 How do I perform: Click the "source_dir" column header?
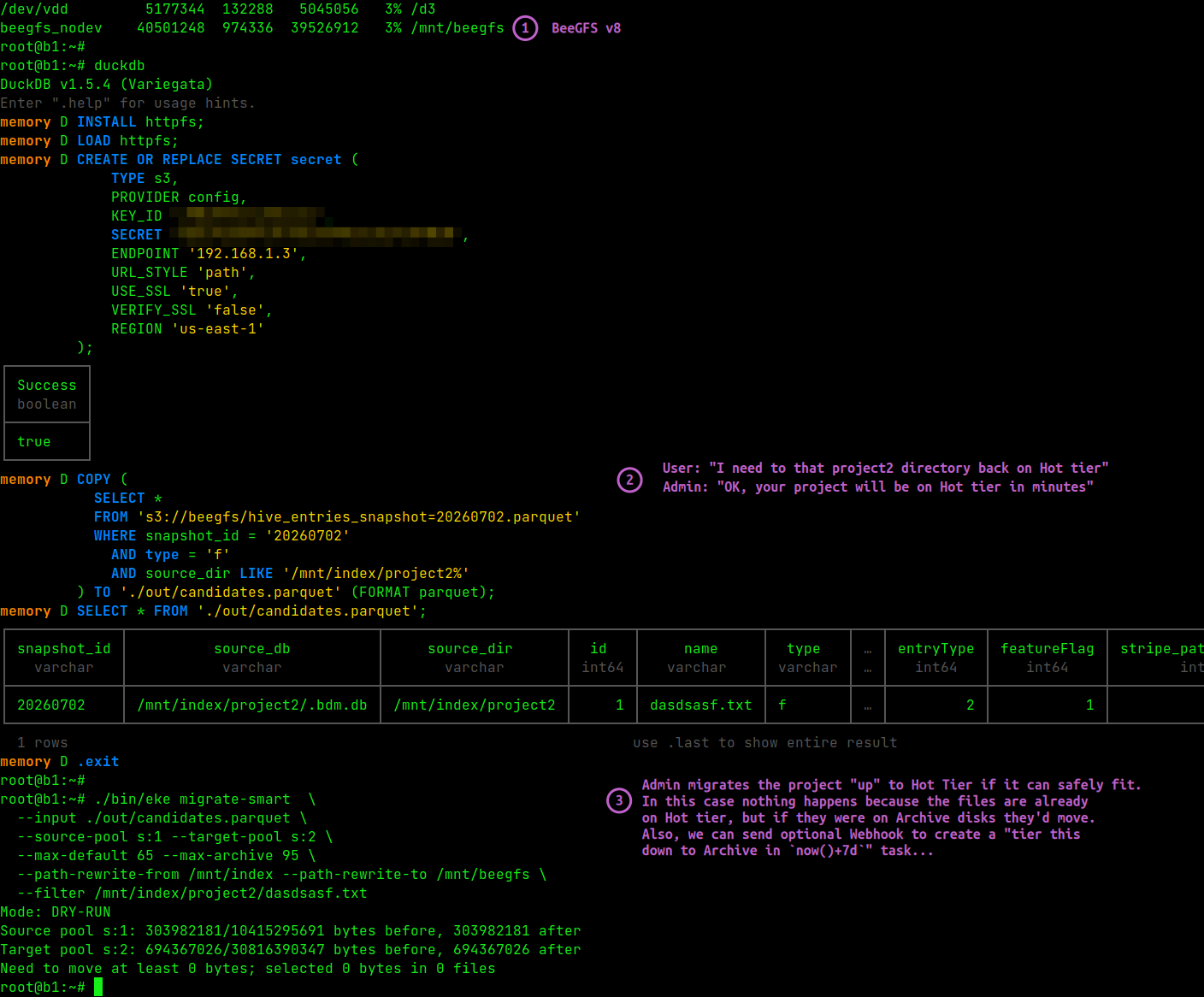(x=470, y=649)
